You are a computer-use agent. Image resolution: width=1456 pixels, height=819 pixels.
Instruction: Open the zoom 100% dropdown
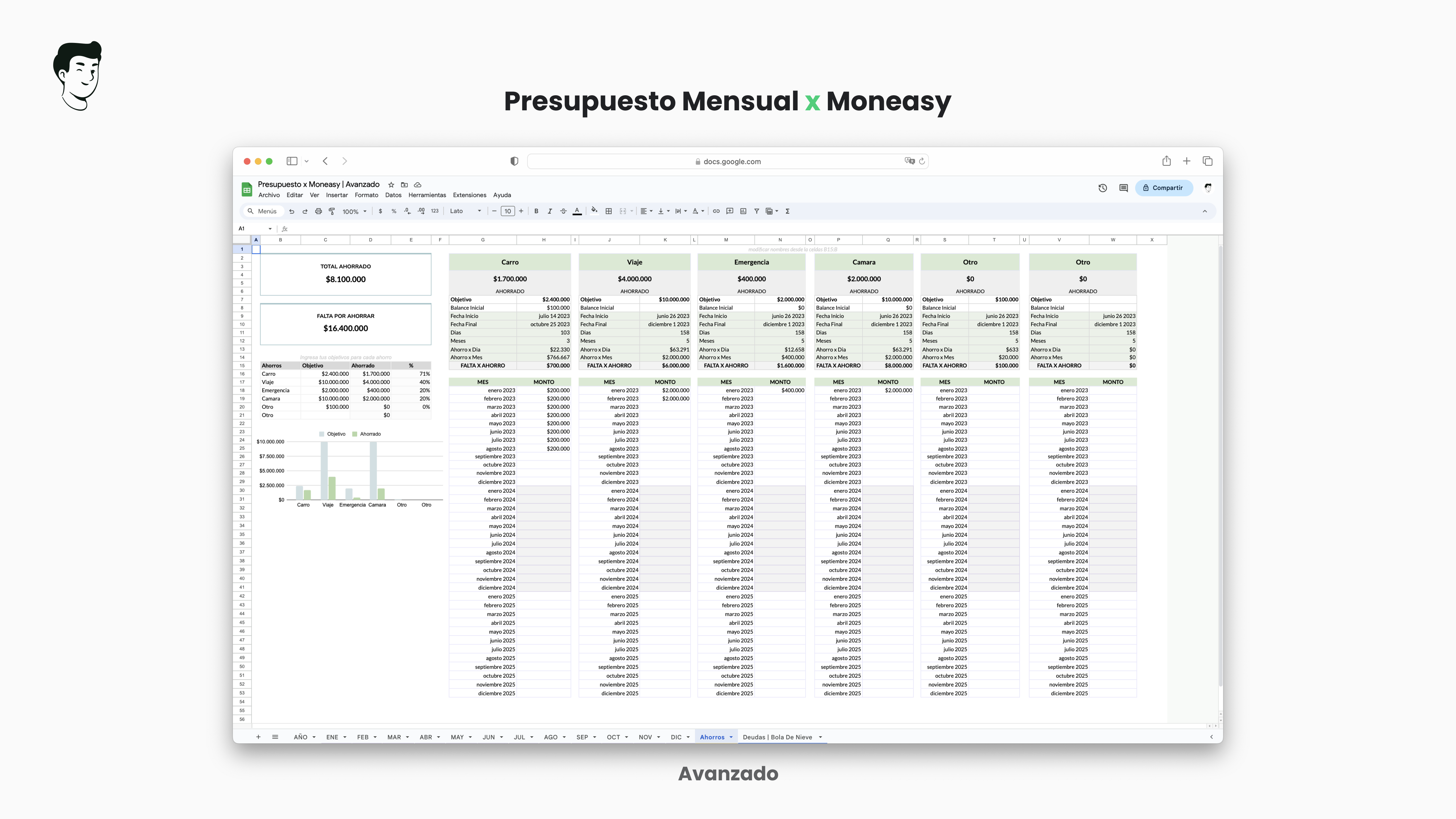pyautogui.click(x=354, y=211)
